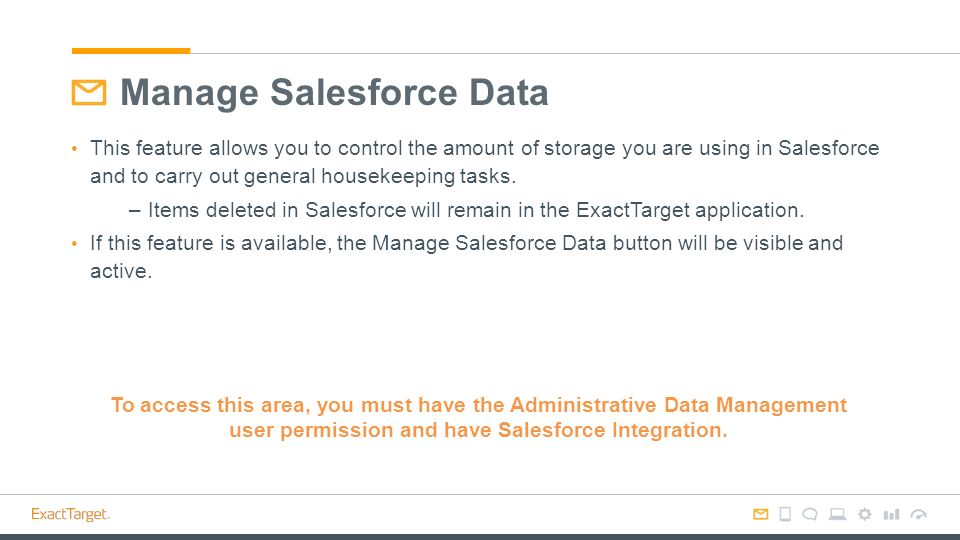This screenshot has width=960, height=540.
Task: Click the orange Administrative Data Management notice
Action: pos(479,418)
